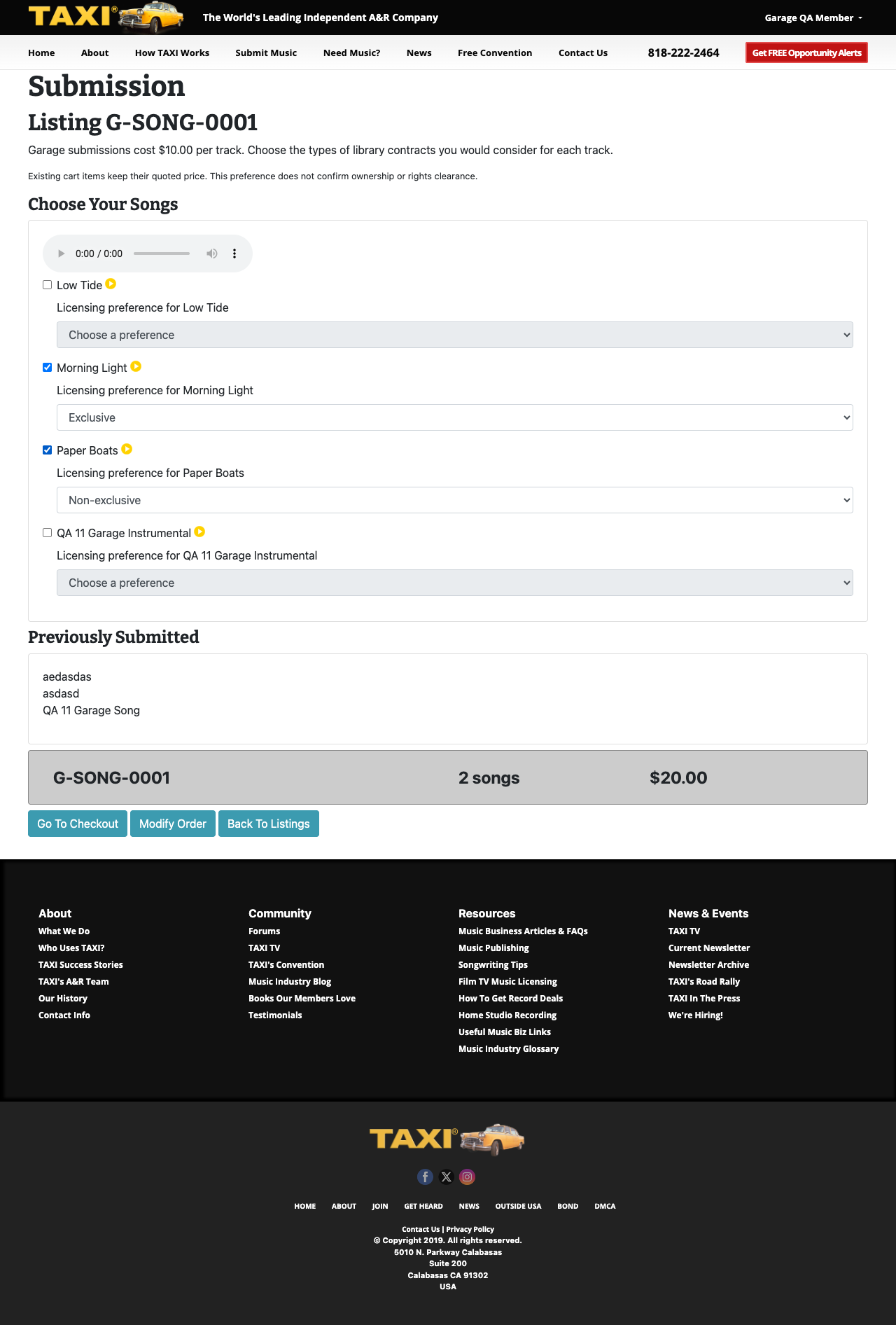Screen dimensions: 896x1325
Task: Call the 818-222-2464 phone link
Action: tap(683, 53)
